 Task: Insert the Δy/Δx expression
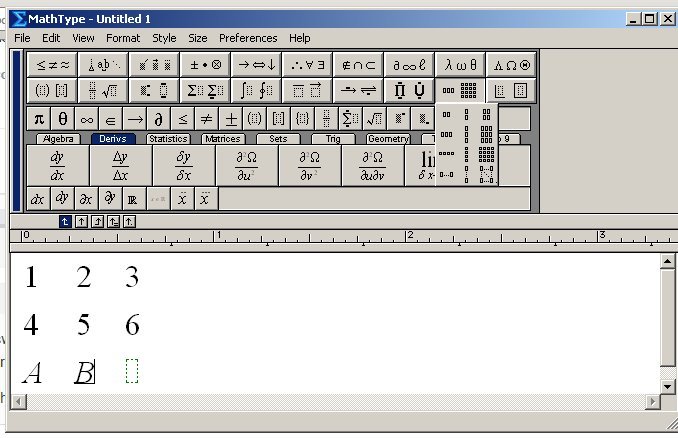pos(121,166)
